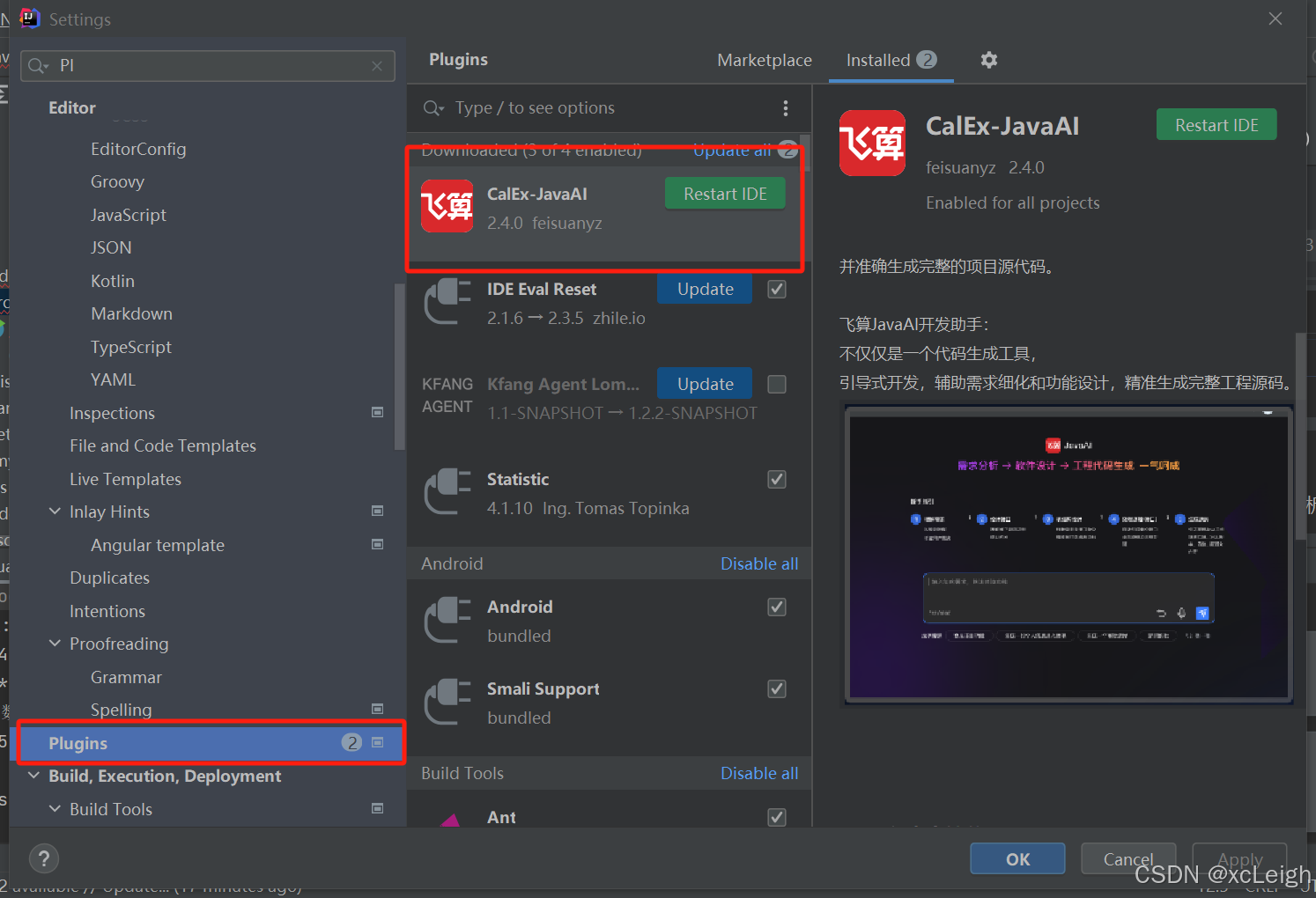This screenshot has height=898, width=1316.
Task: Collapse the Proofreading tree node
Action: click(55, 644)
